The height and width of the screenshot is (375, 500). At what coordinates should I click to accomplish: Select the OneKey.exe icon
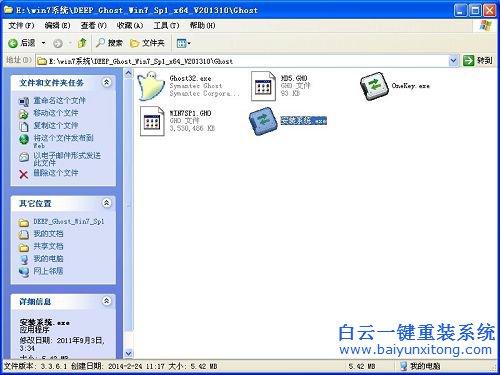[374, 86]
